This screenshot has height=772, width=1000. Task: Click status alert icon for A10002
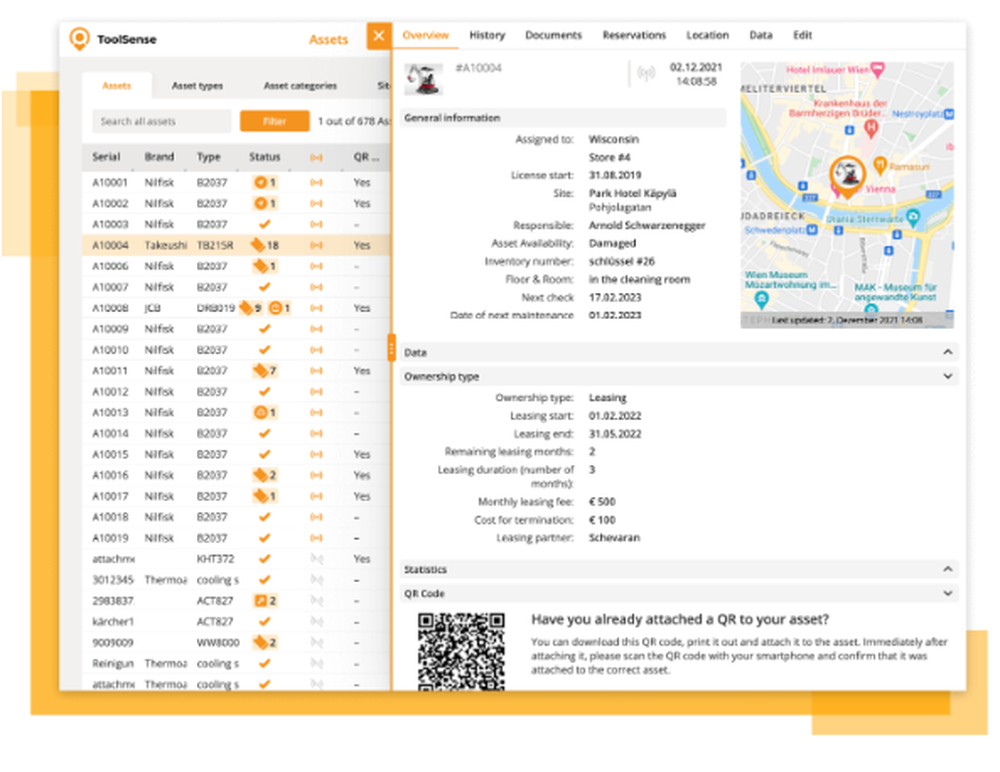click(x=260, y=204)
